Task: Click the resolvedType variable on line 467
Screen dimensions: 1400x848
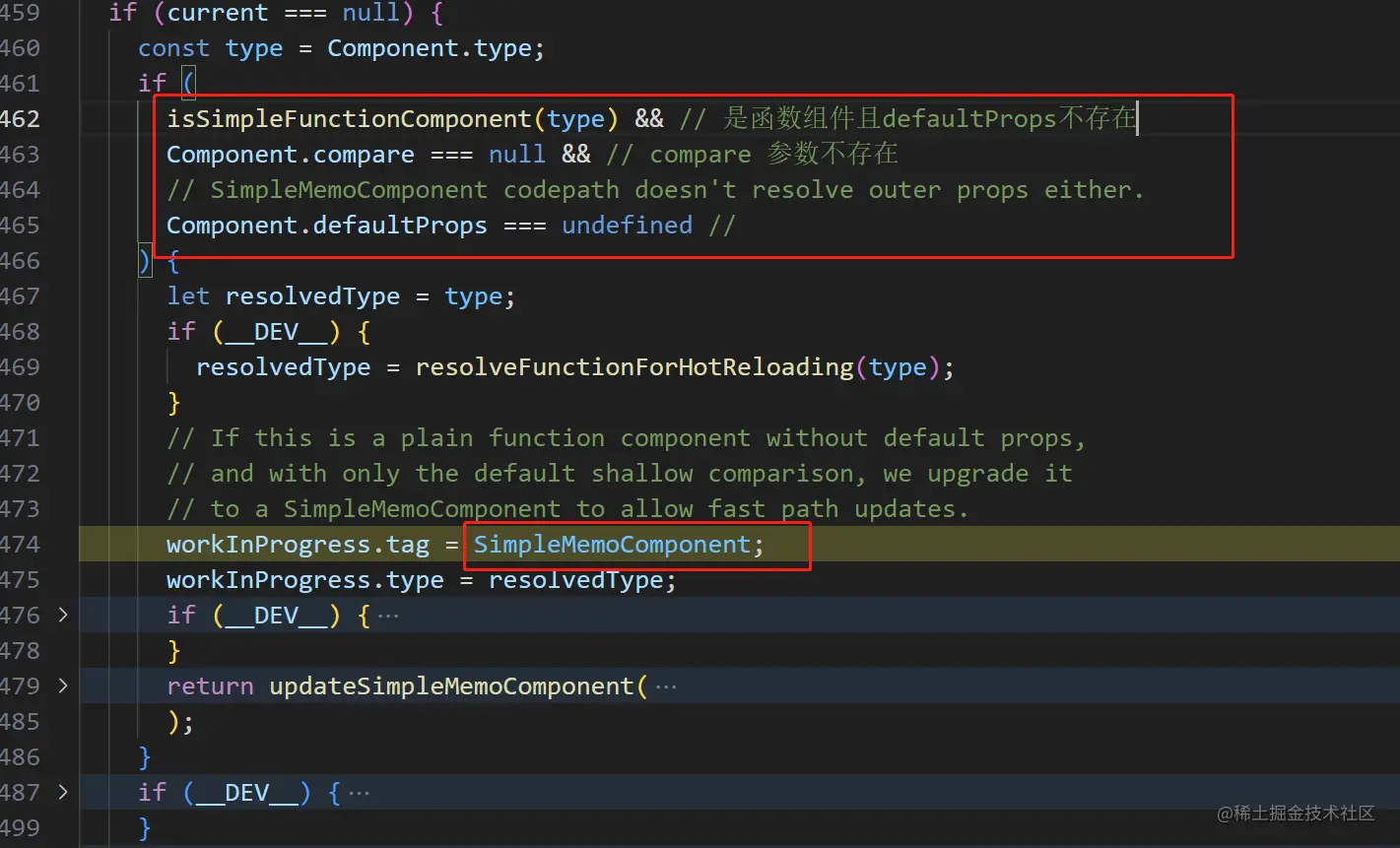Action: [x=311, y=295]
